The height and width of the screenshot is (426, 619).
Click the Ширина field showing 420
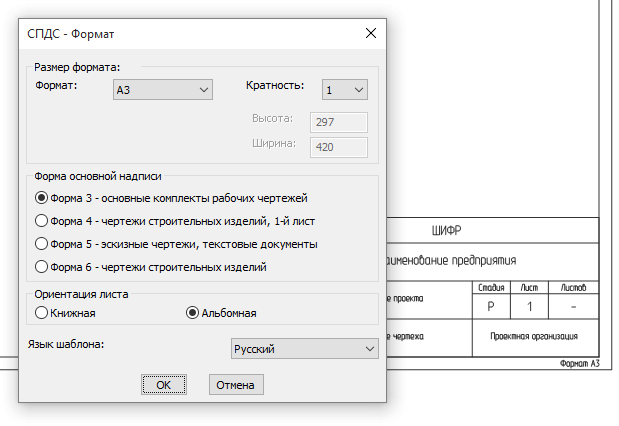click(x=339, y=147)
